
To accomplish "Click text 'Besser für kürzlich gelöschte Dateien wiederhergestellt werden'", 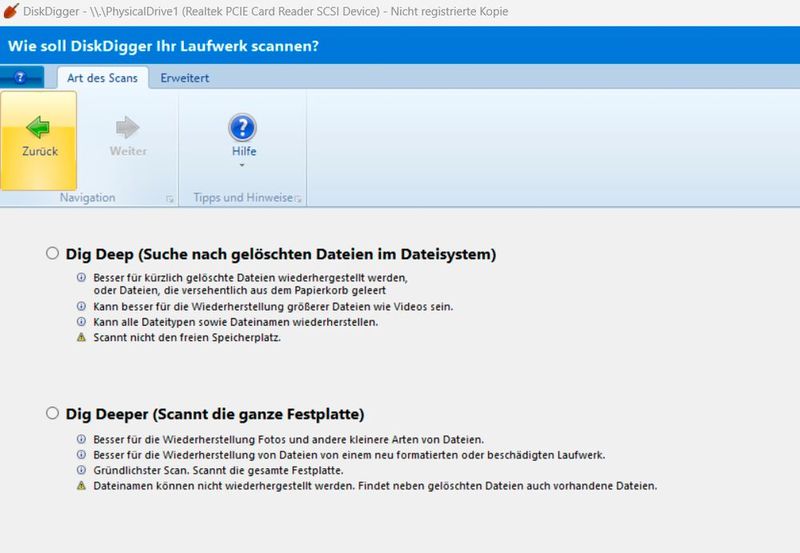I will pyautogui.click(x=251, y=278).
